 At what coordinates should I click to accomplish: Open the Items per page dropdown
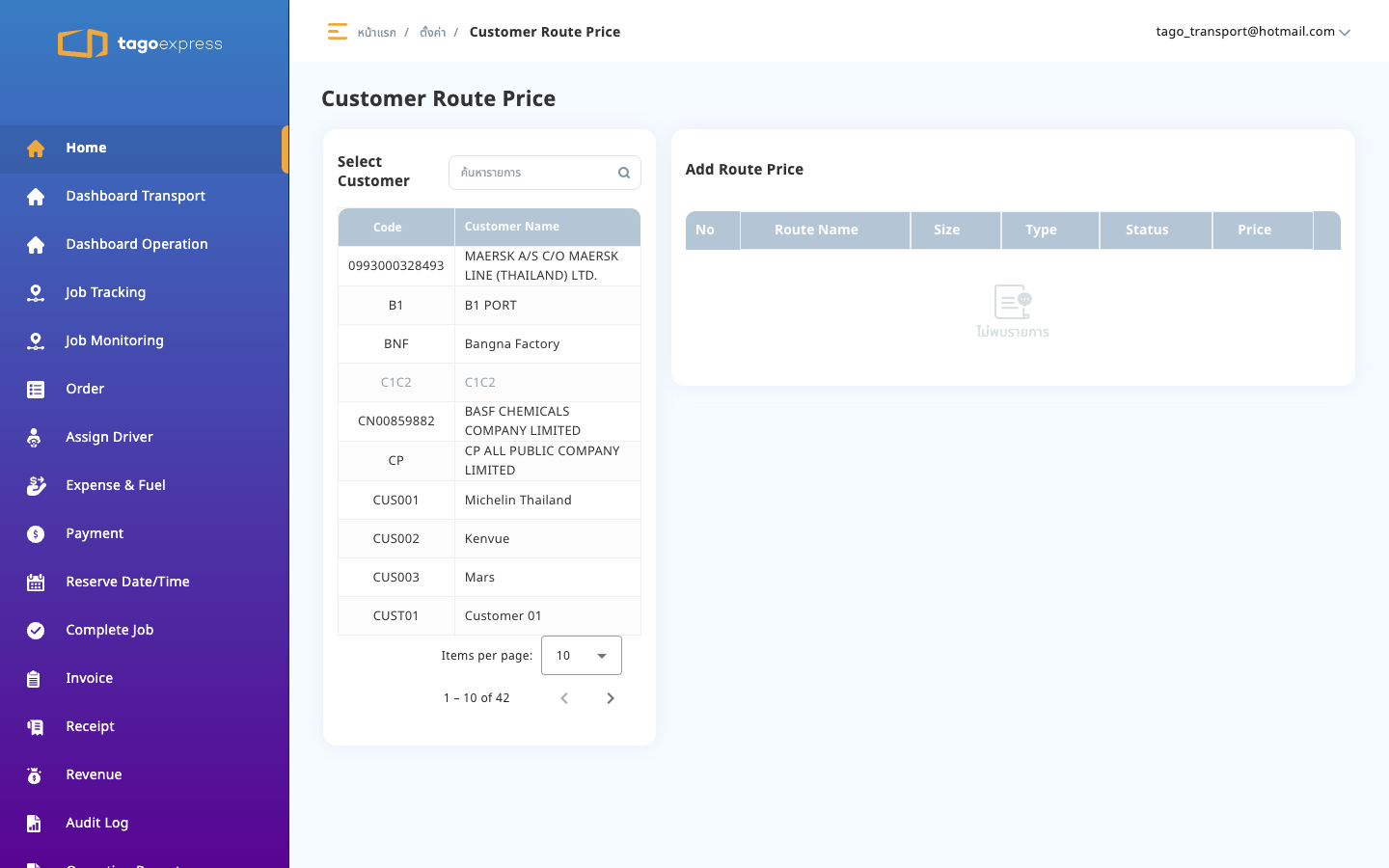click(x=582, y=656)
